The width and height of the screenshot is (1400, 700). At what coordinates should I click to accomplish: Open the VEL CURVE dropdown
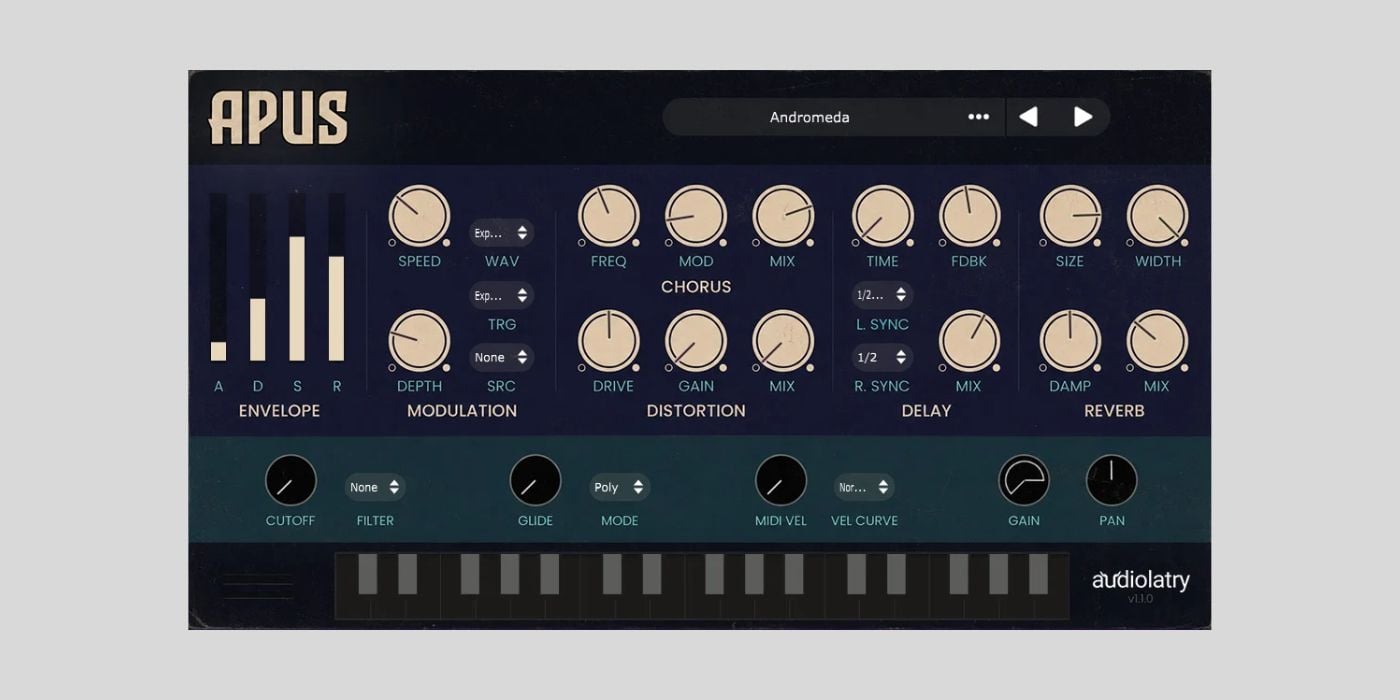pyautogui.click(x=864, y=487)
